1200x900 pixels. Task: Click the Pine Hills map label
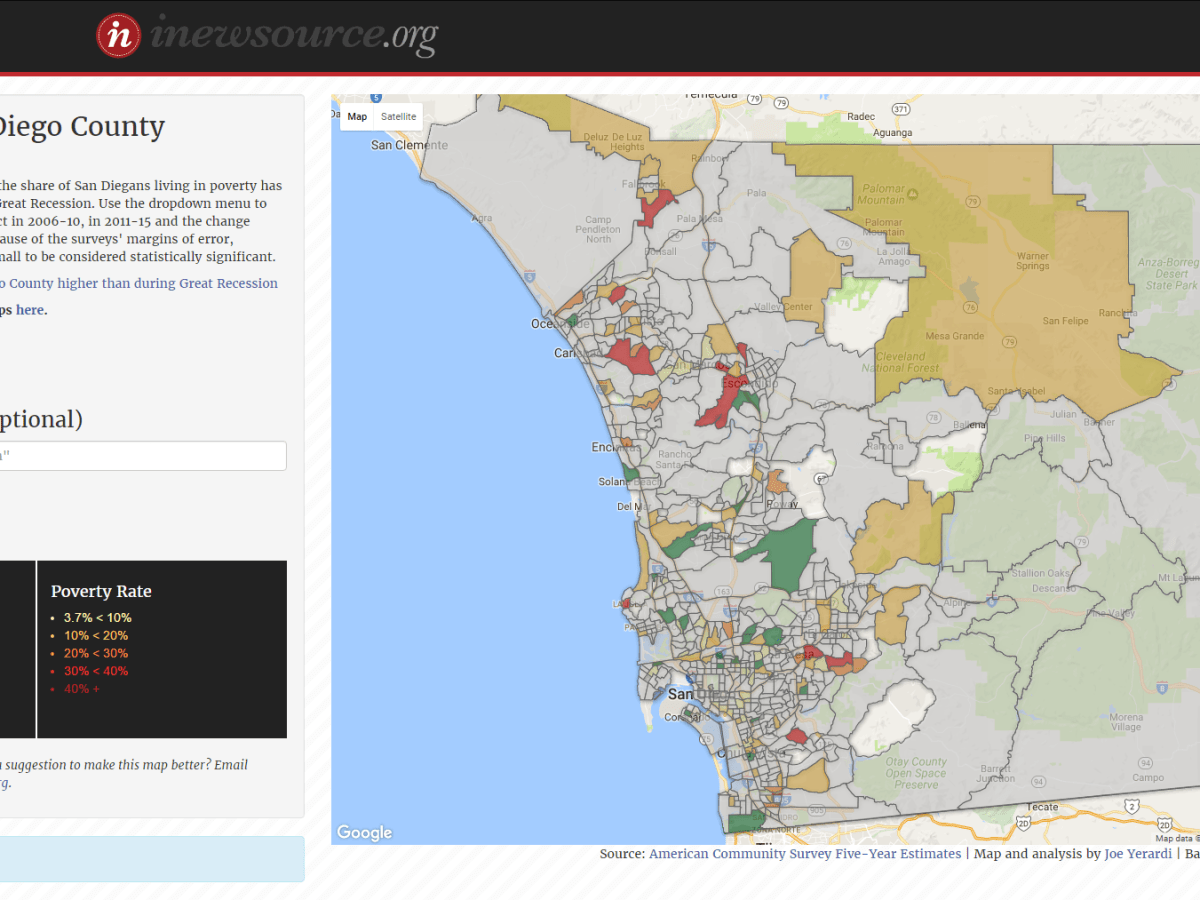click(x=1043, y=438)
